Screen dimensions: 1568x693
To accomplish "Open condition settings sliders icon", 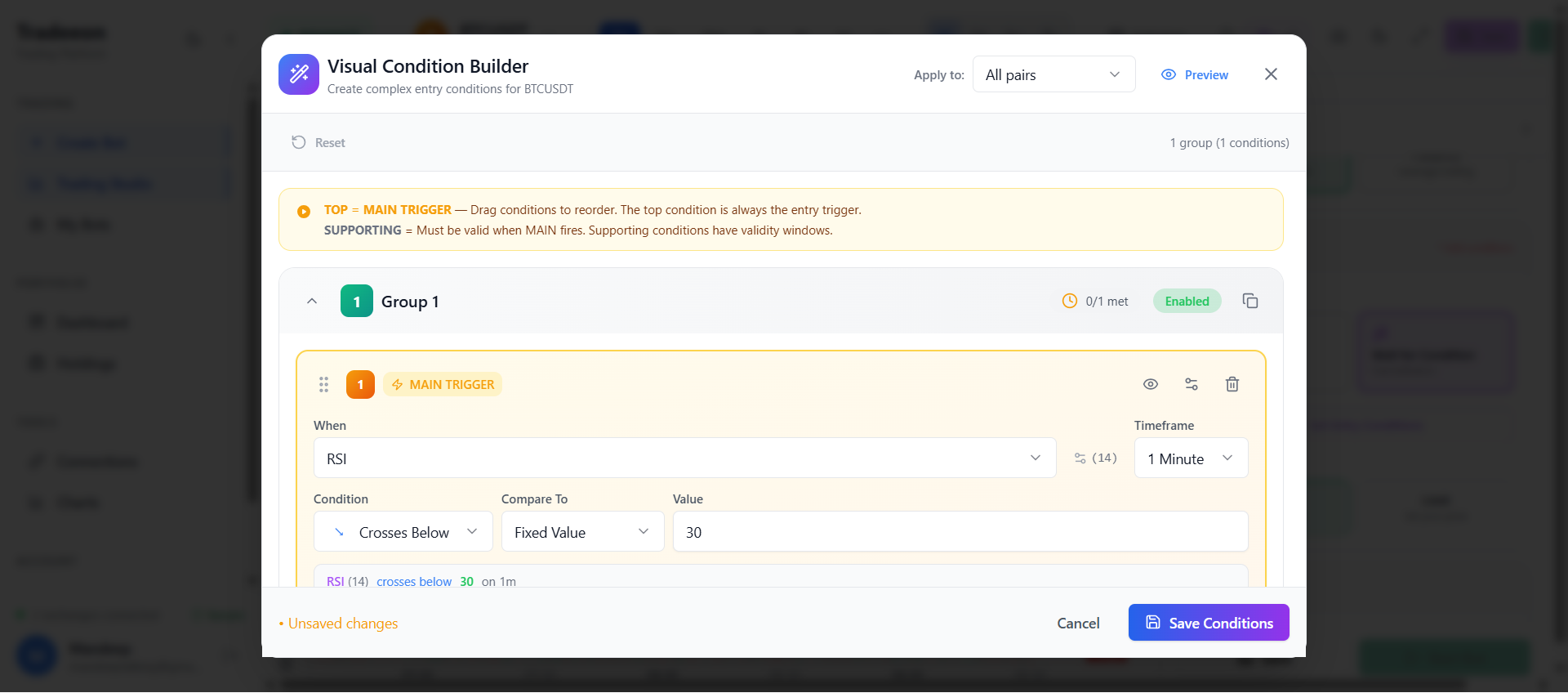I will tap(1192, 384).
